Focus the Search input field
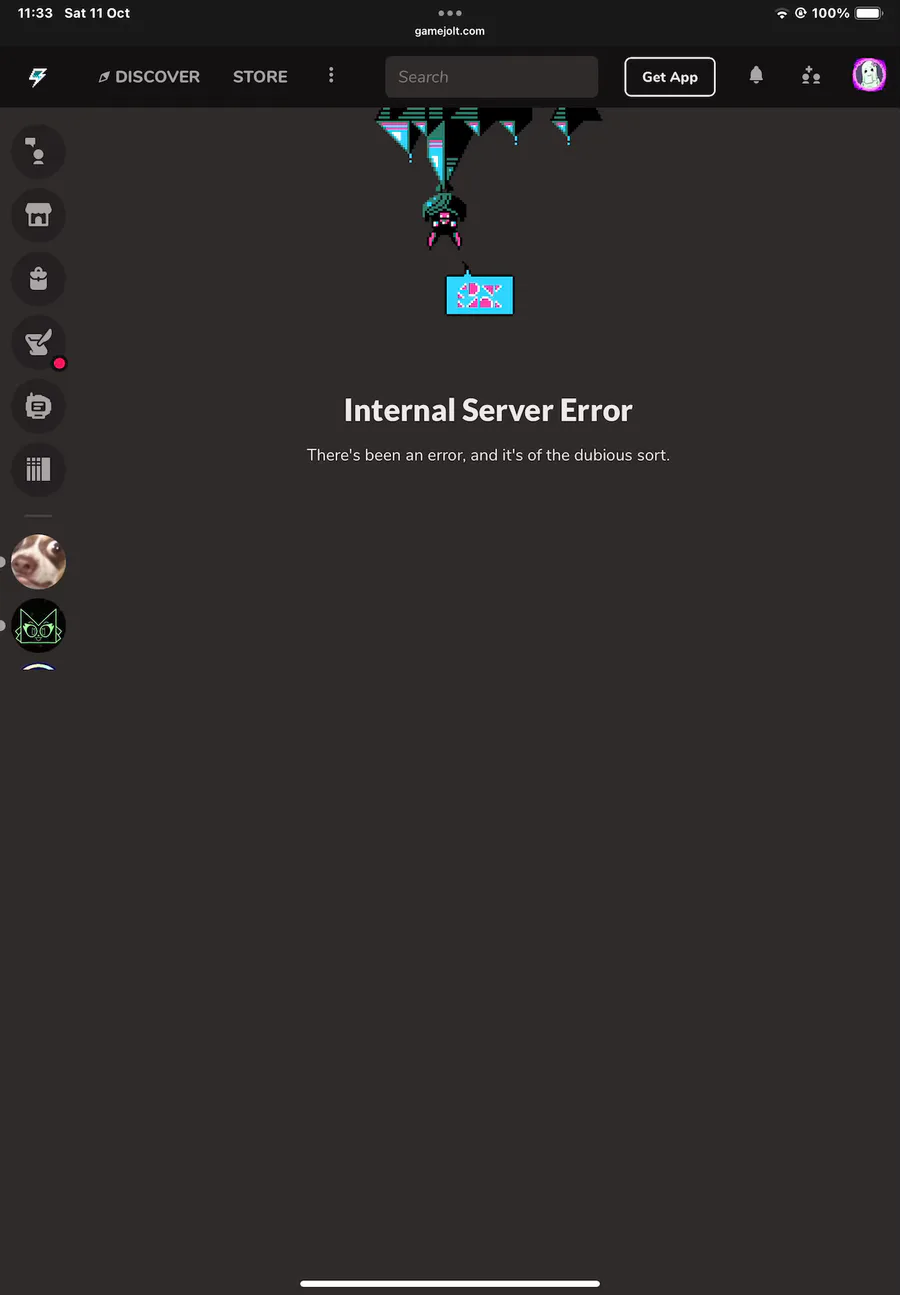Screen dimensions: 900x1295 (x=492, y=77)
